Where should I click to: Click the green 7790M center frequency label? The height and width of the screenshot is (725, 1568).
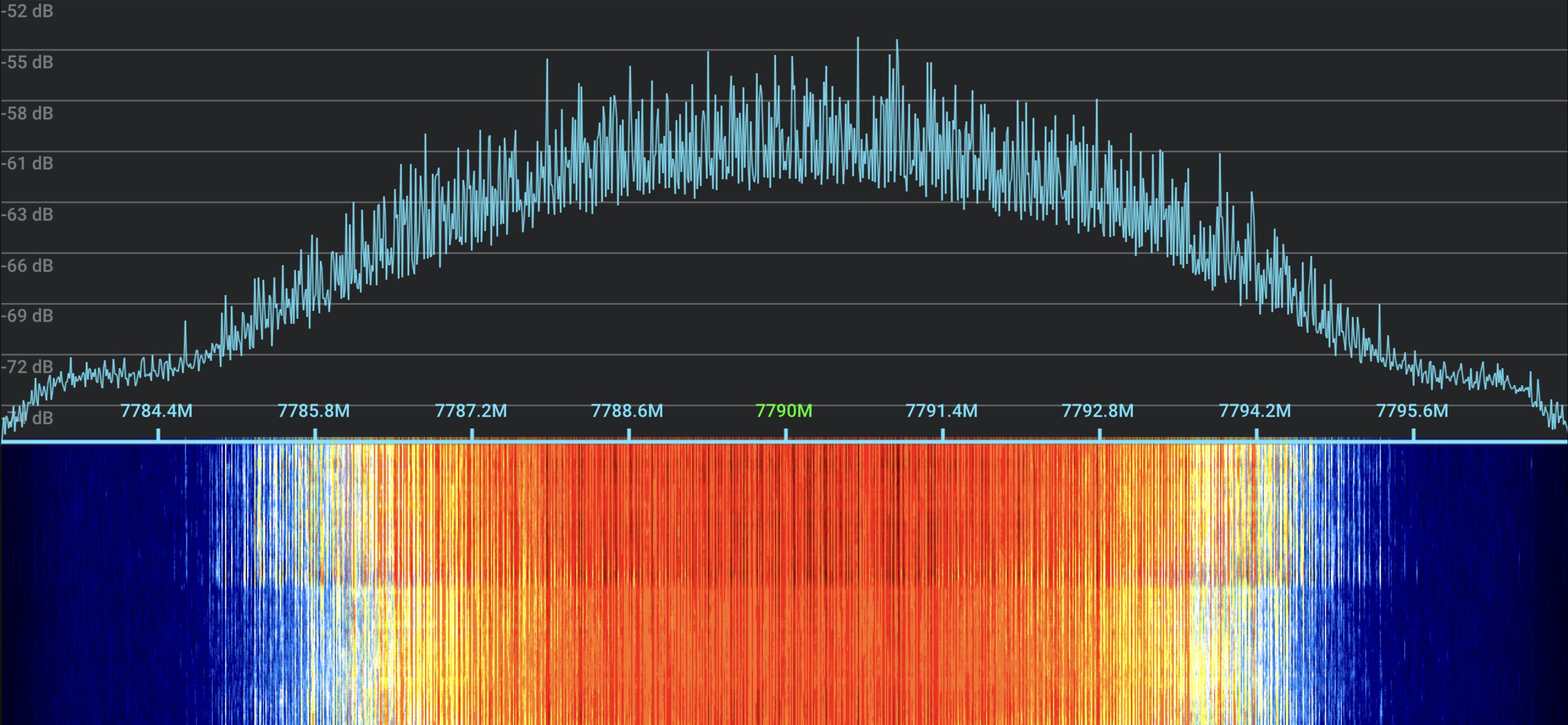click(x=784, y=411)
